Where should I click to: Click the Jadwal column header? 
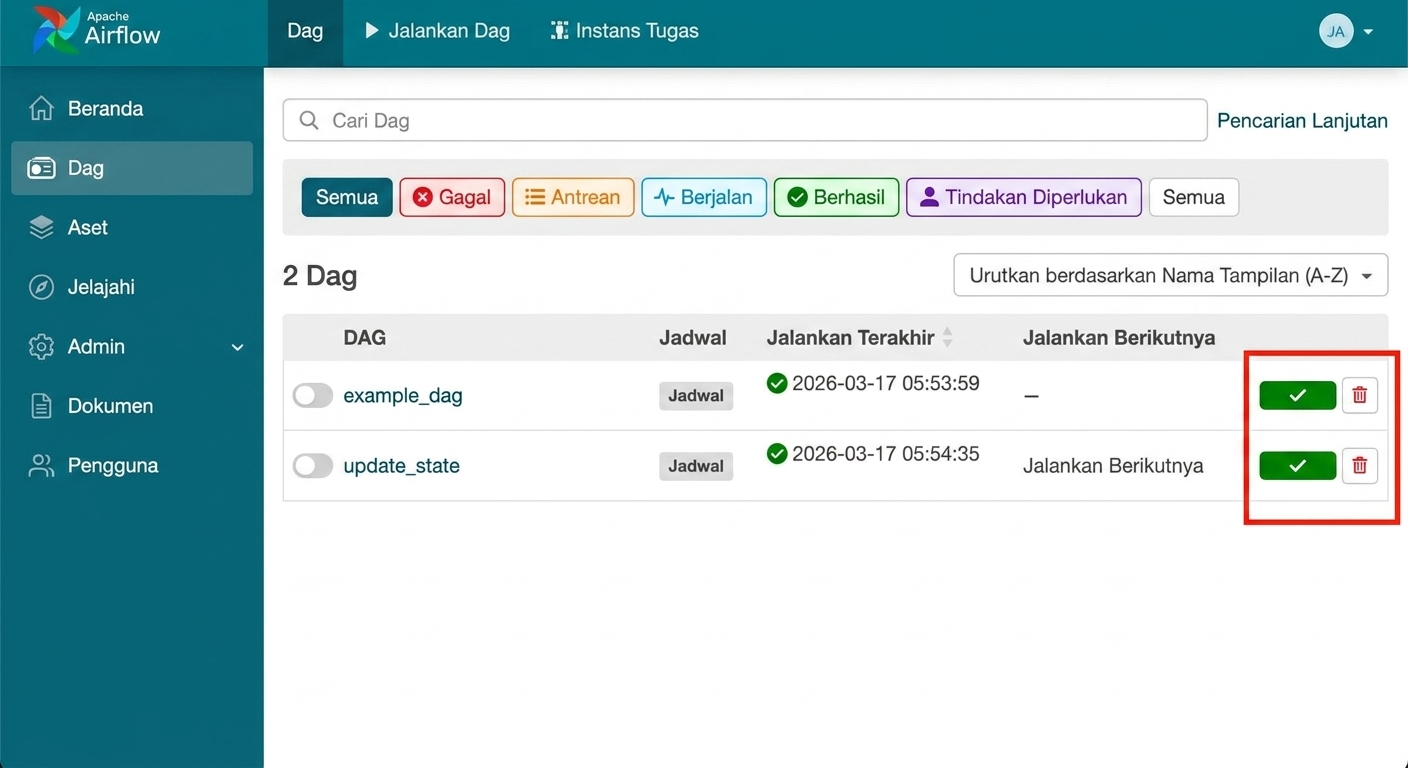click(x=693, y=338)
